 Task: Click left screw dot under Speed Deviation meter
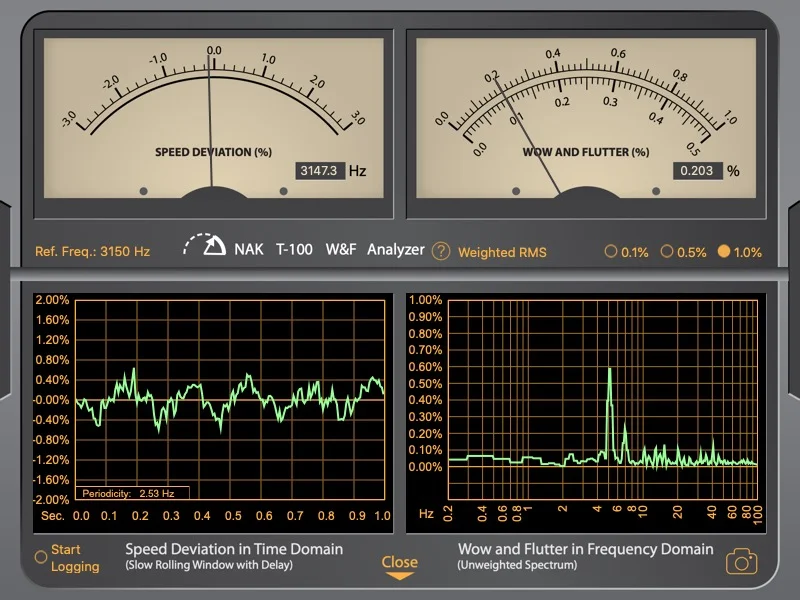(143, 190)
